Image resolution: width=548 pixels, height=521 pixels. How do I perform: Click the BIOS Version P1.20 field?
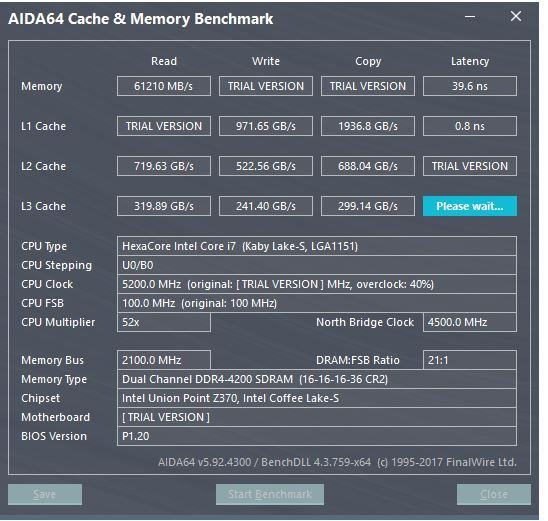tap(317, 436)
